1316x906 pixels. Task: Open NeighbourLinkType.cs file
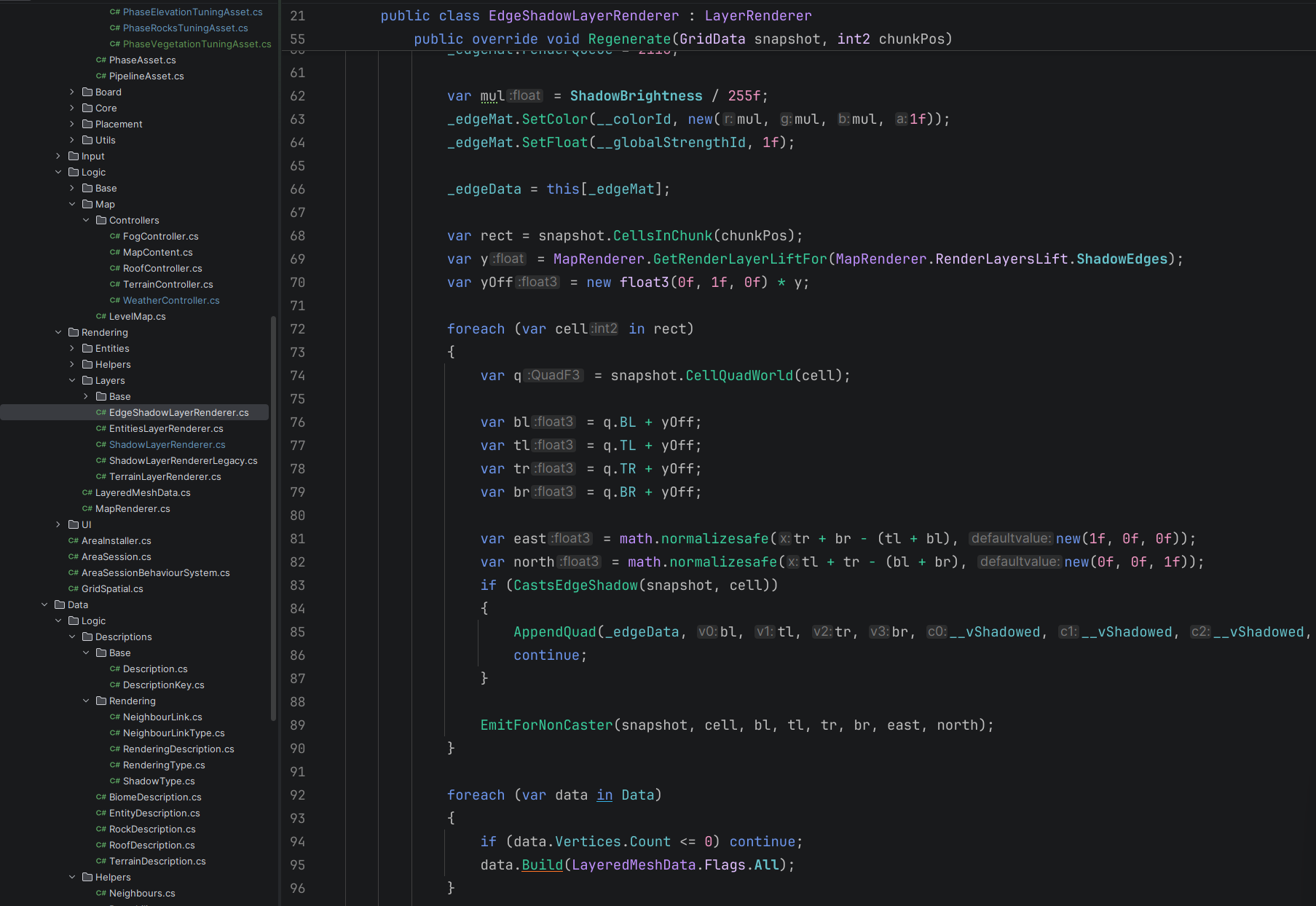point(173,733)
